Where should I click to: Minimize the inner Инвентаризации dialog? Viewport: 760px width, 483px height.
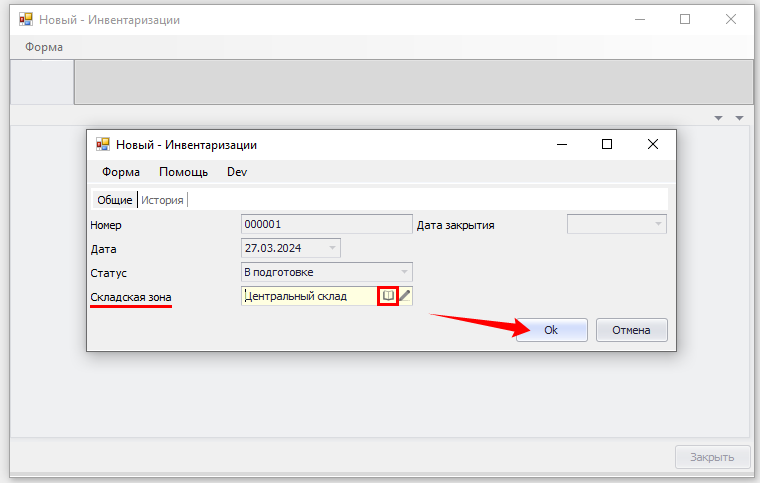point(561,144)
